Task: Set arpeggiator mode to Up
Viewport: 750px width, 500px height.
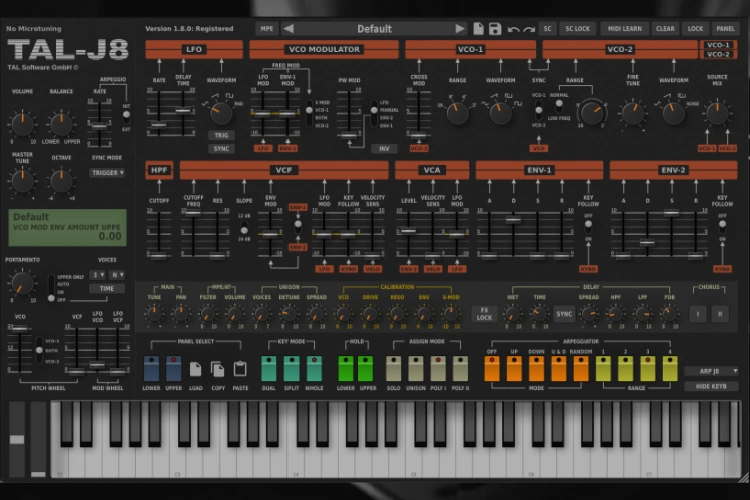Action: [514, 368]
